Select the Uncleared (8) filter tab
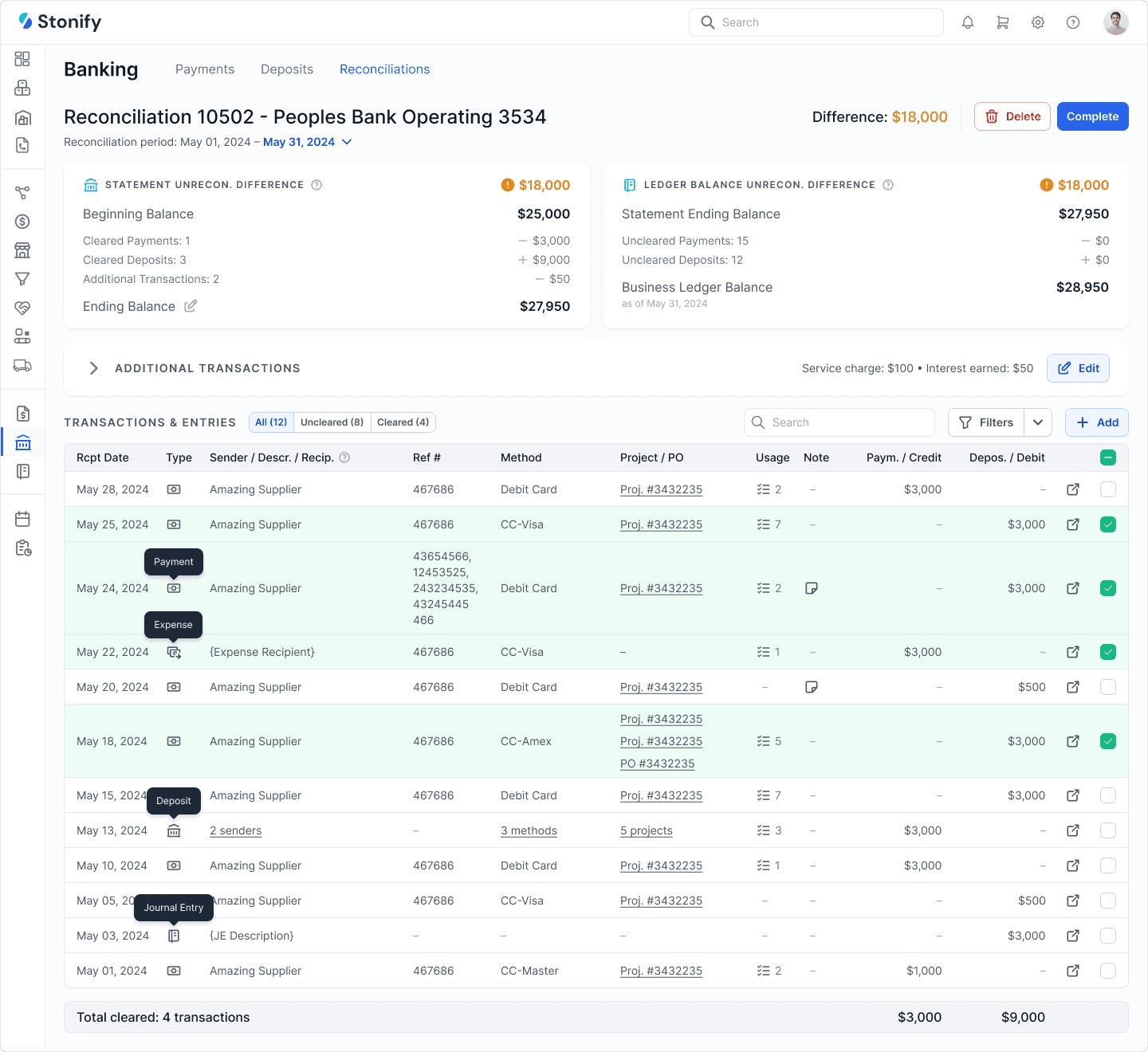 tap(332, 422)
